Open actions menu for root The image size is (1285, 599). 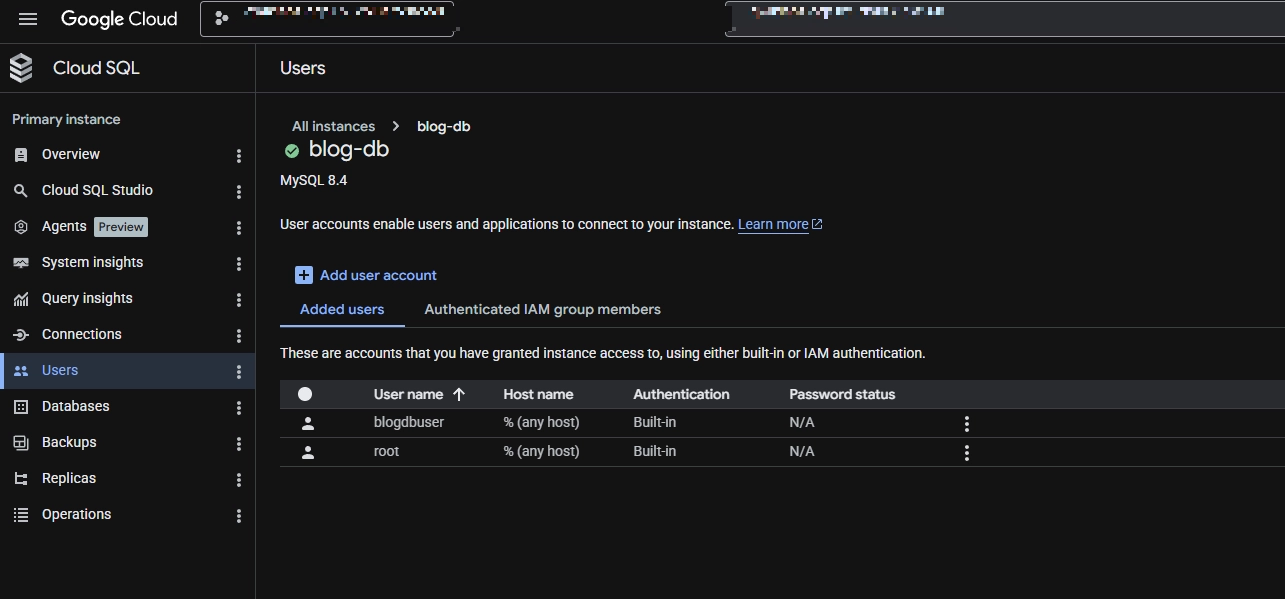(966, 452)
